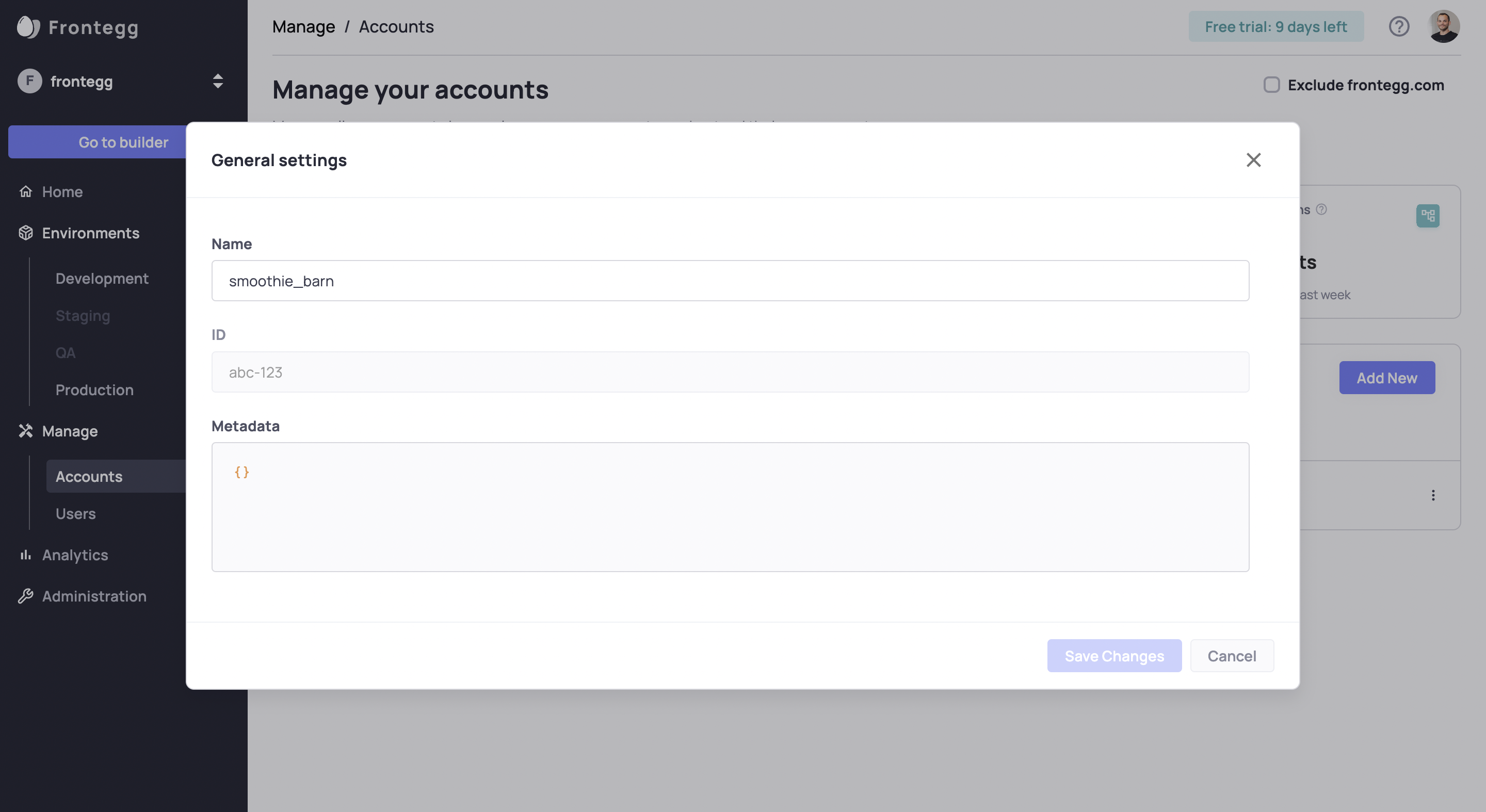This screenshot has height=812, width=1486.
Task: Click the Administration wrench icon
Action: 25,596
